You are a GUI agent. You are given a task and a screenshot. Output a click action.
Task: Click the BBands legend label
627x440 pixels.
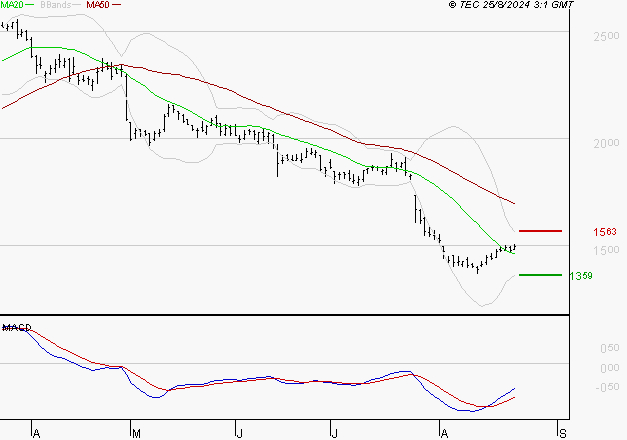pyautogui.click(x=56, y=5)
